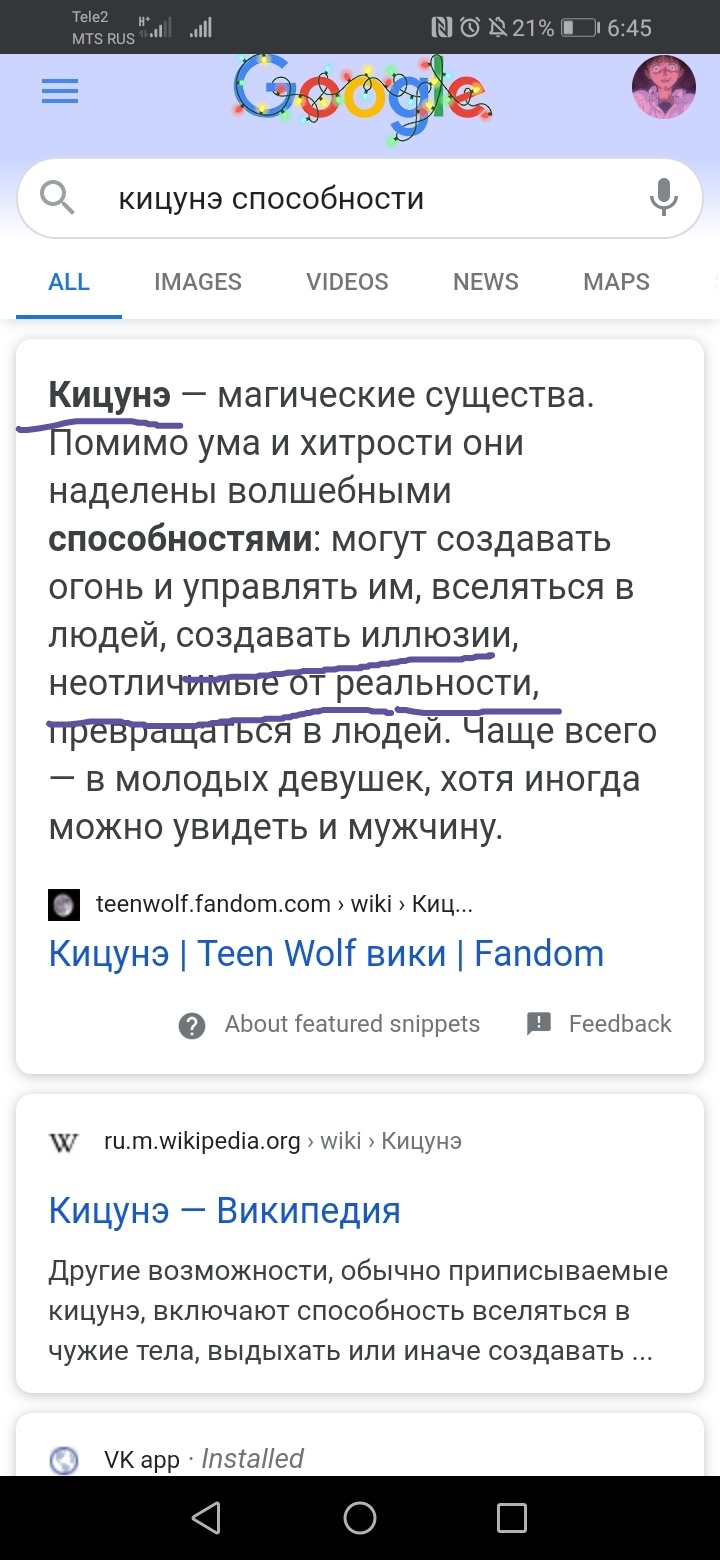This screenshot has width=720, height=1560.
Task: Switch to the Images tab
Action: click(x=198, y=282)
